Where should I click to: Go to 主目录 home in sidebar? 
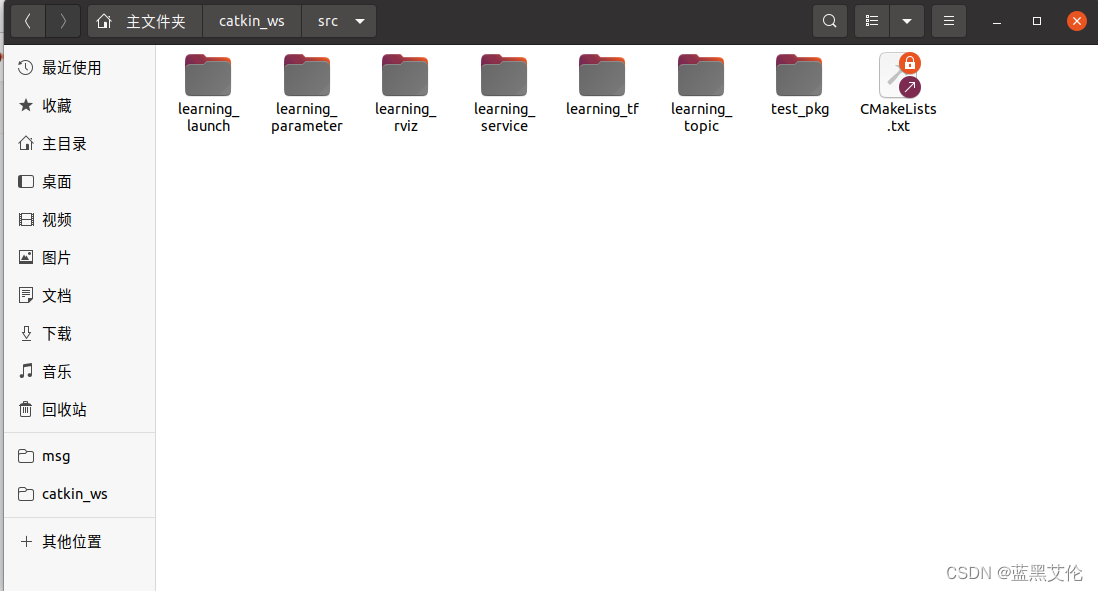80,144
